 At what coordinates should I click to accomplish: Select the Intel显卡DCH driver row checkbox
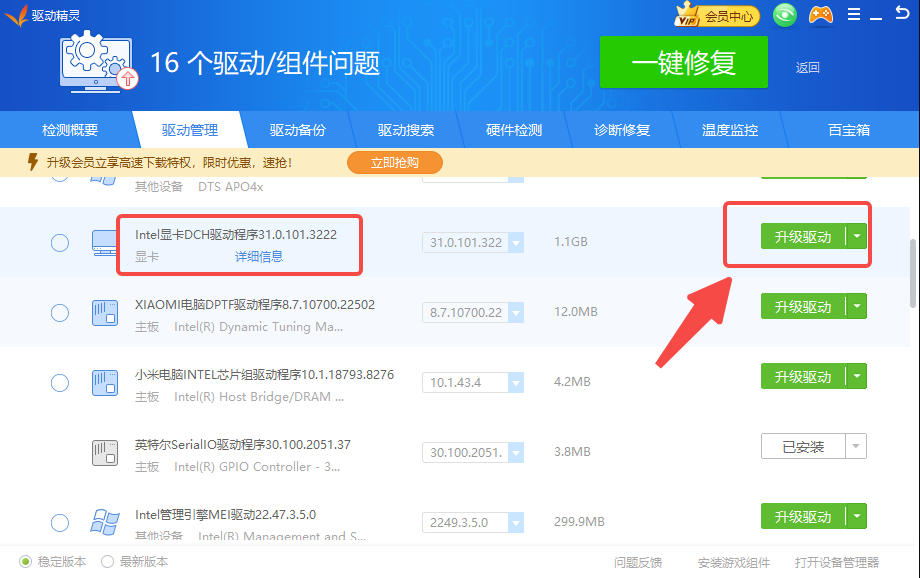tap(60, 243)
